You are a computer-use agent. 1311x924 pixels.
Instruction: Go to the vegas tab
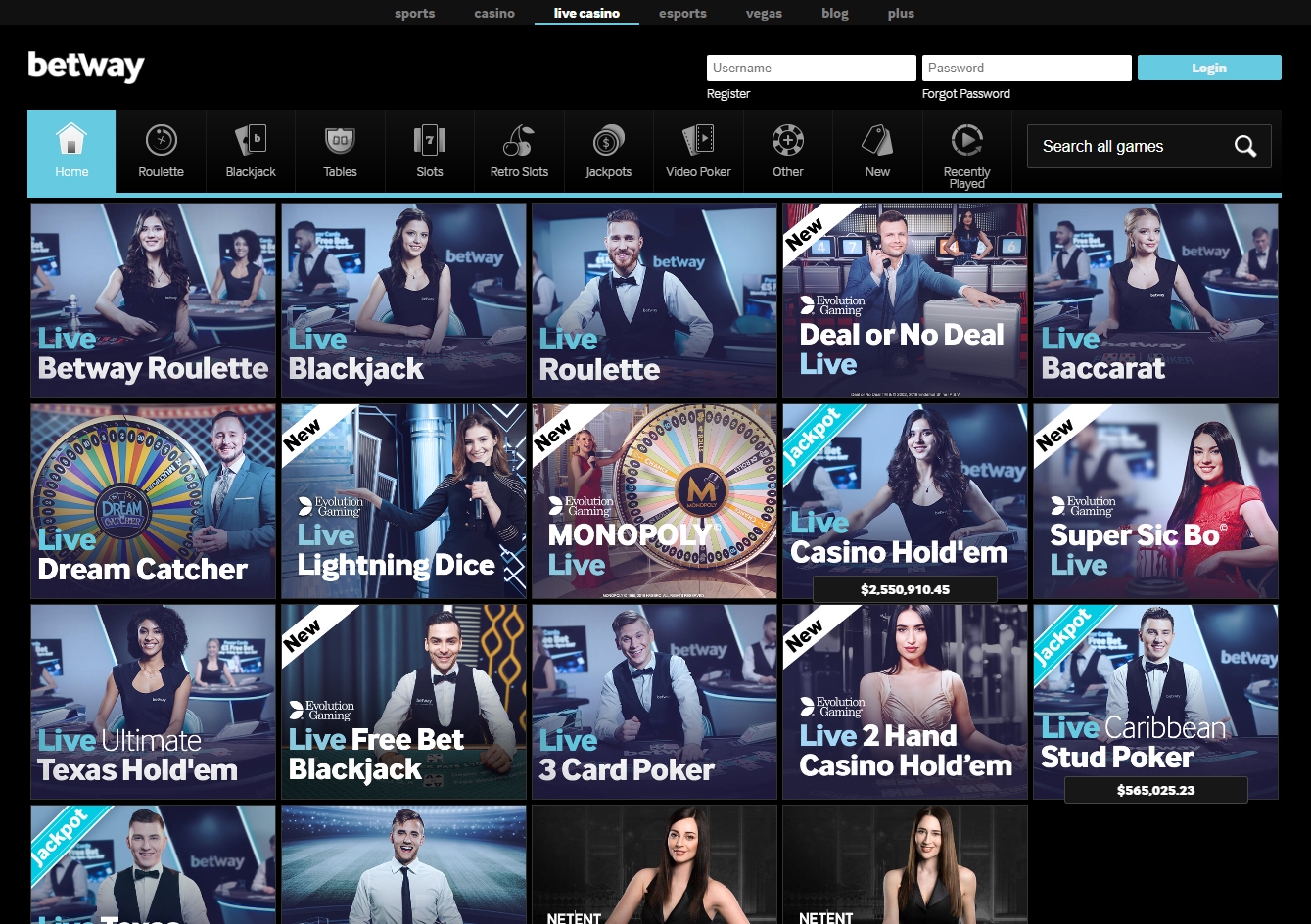point(764,13)
